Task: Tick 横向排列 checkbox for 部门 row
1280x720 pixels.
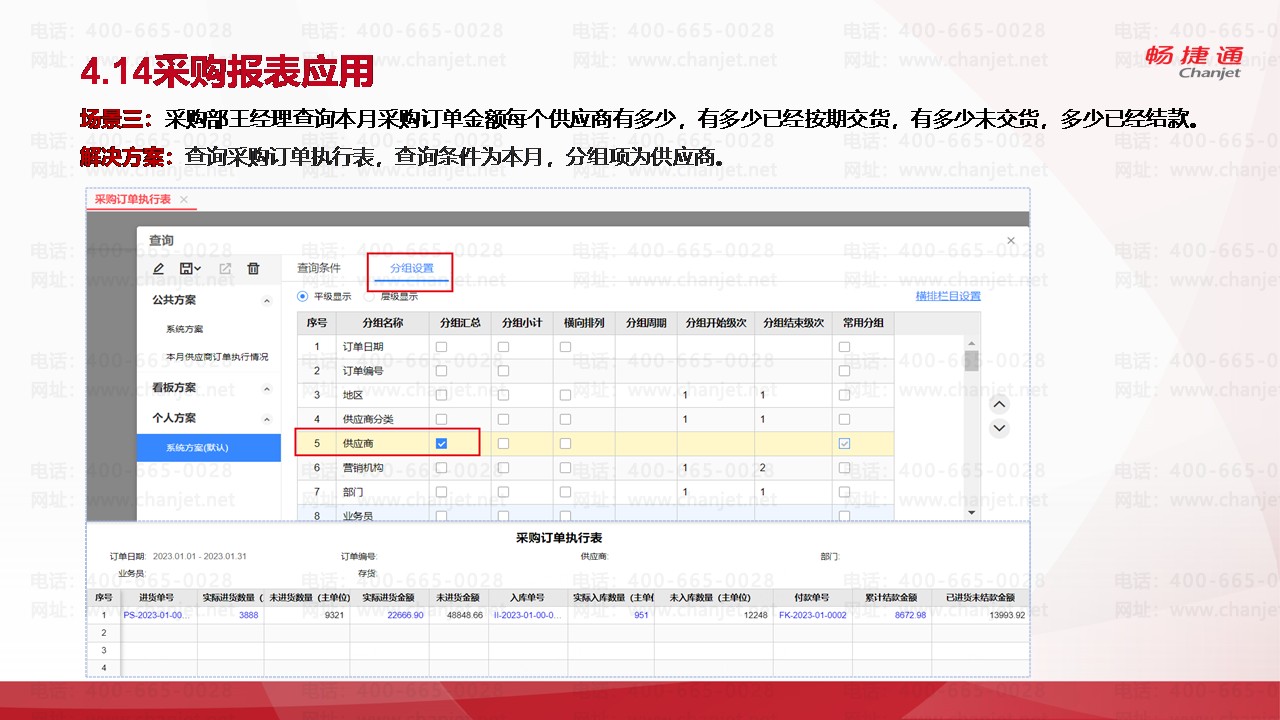Action: pyautogui.click(x=565, y=492)
